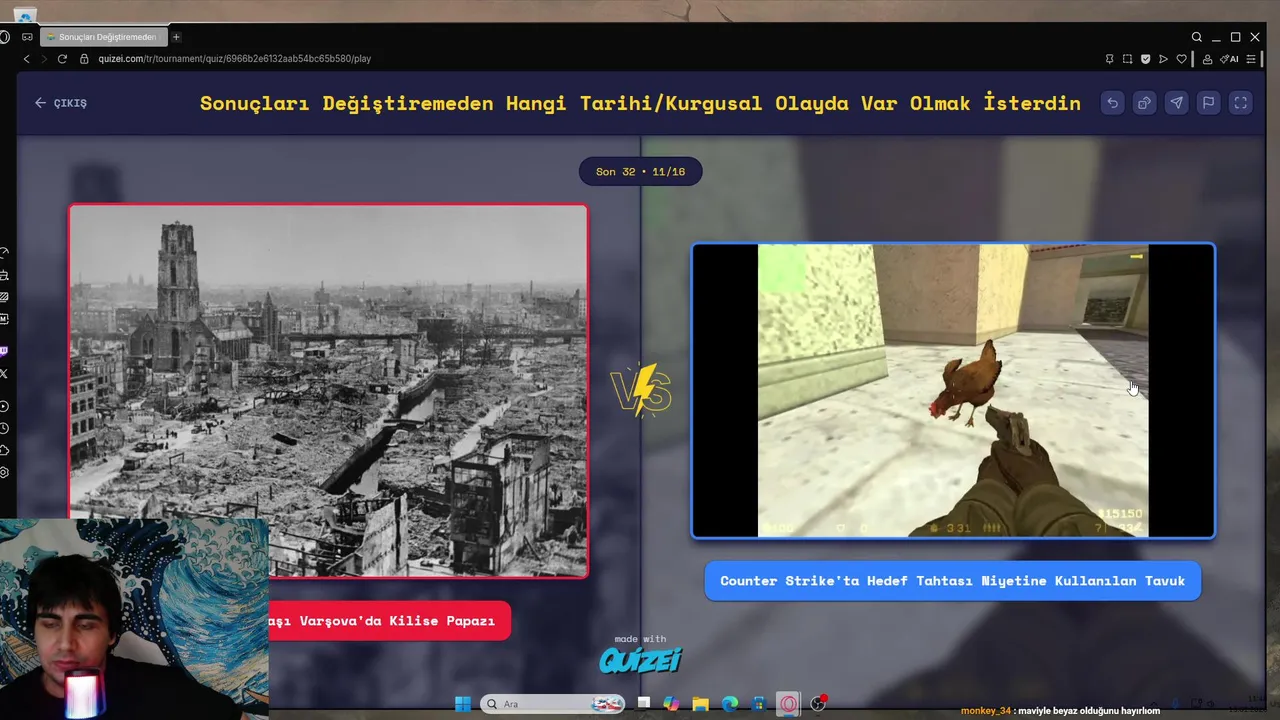Open the Aria AI assistant button
Viewport: 1280px width, 720px height.
pyautogui.click(x=1230, y=59)
